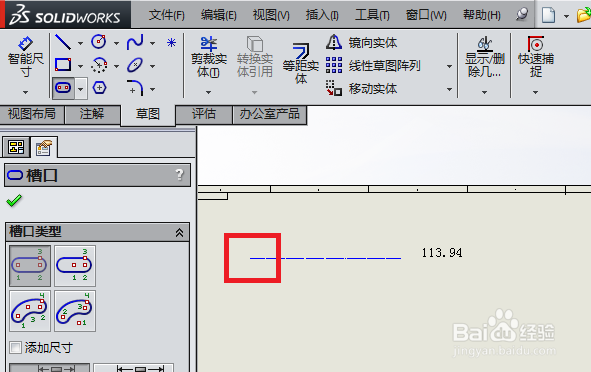Screen dimensions: 591x372
Task: Open the View (视图) menu
Action: [271, 15]
